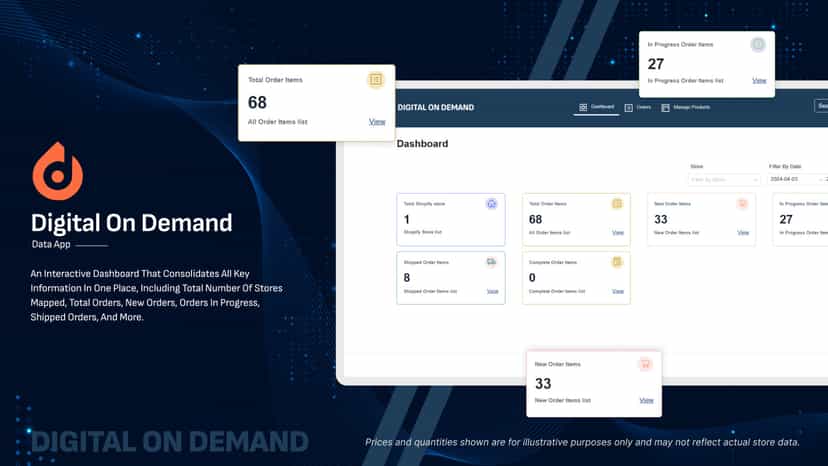Viewport: 828px width, 466px height.
Task: Click the Orders icon in the top navigation
Action: pos(628,108)
